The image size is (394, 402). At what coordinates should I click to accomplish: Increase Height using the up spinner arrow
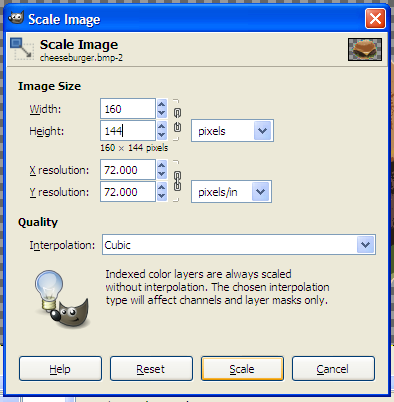click(x=162, y=126)
